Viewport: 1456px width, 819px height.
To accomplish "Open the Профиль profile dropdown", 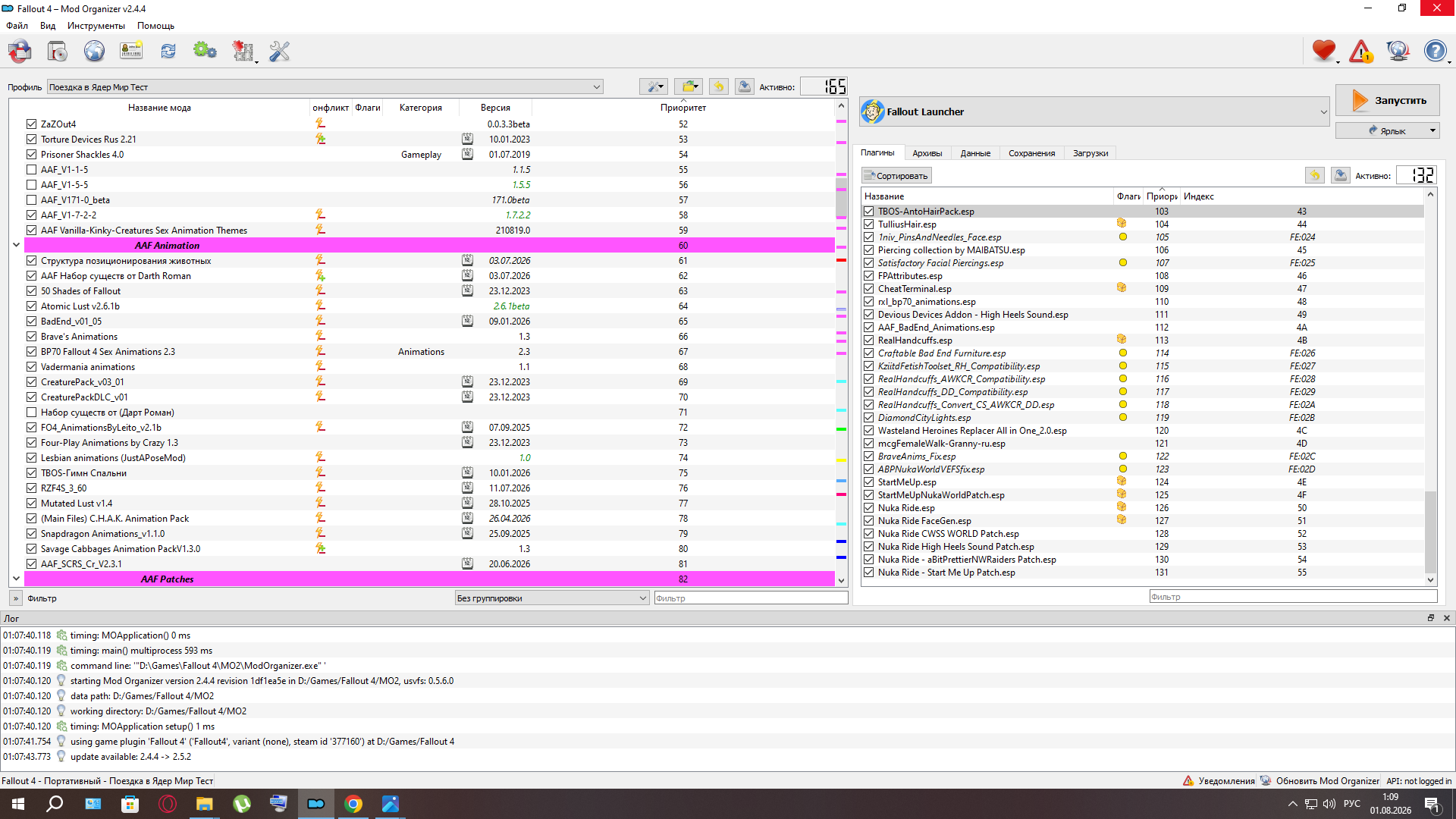I will coord(325,86).
